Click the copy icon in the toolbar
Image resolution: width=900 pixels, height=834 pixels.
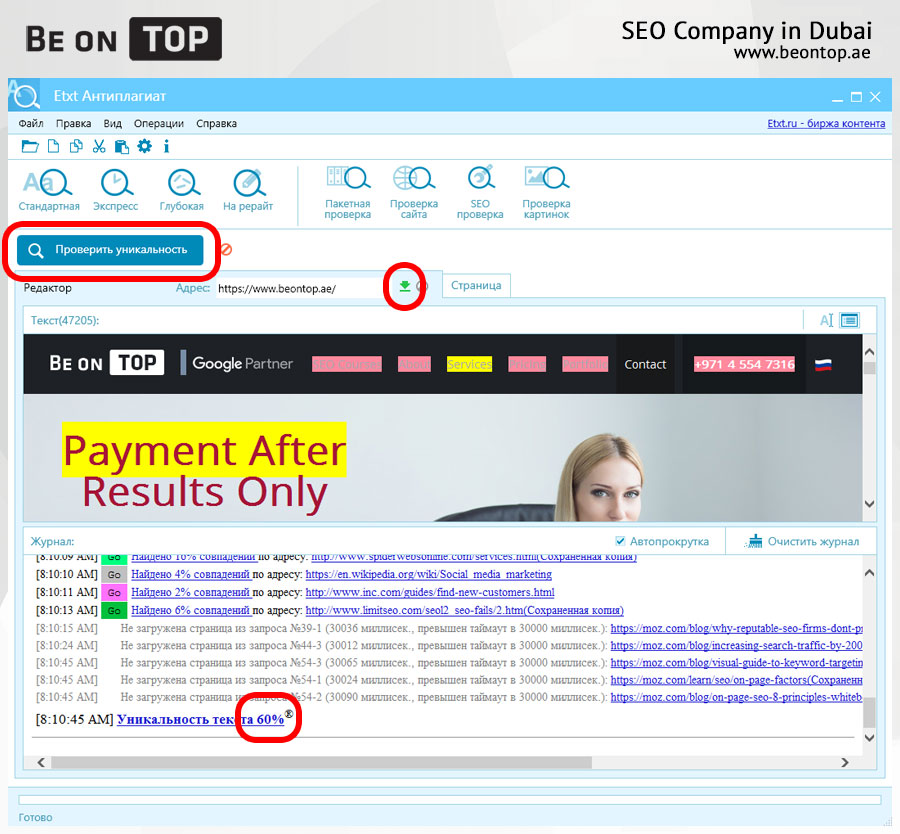click(x=76, y=146)
